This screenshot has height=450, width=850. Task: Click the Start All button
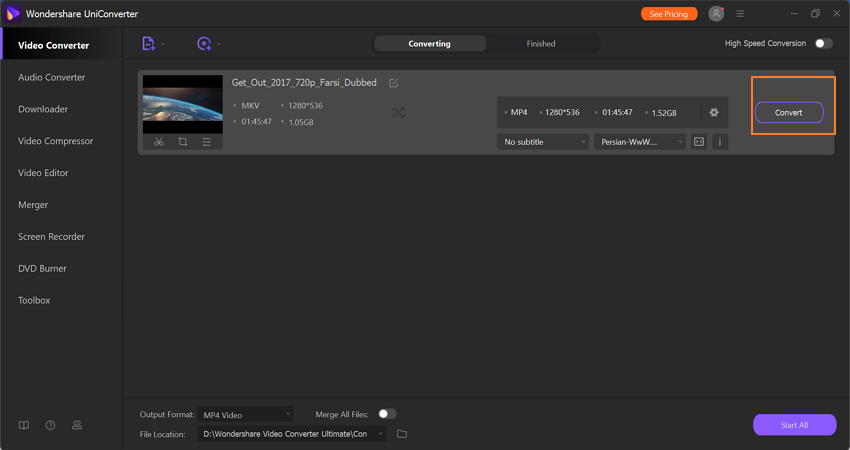(794, 425)
